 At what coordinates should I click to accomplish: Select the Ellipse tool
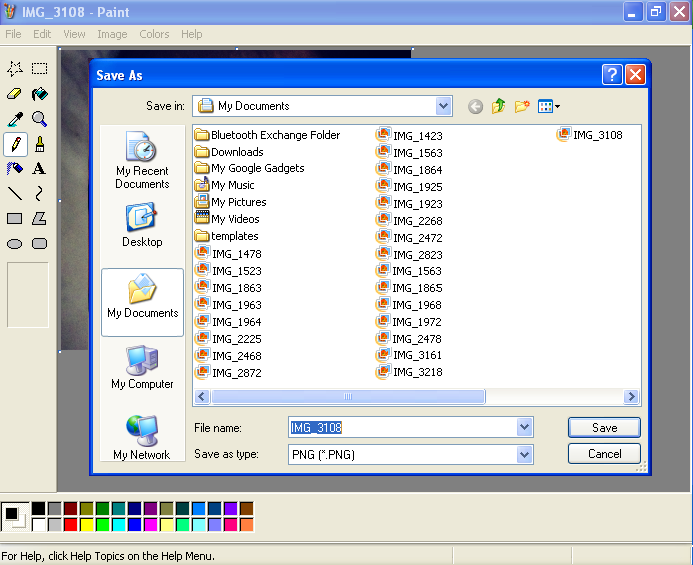(15, 244)
